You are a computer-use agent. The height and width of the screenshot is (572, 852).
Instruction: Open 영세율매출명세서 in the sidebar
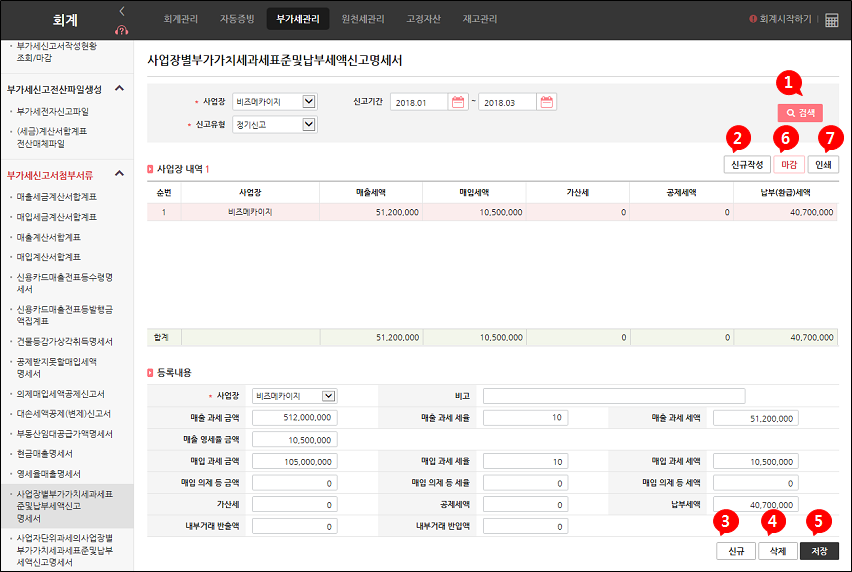point(48,474)
